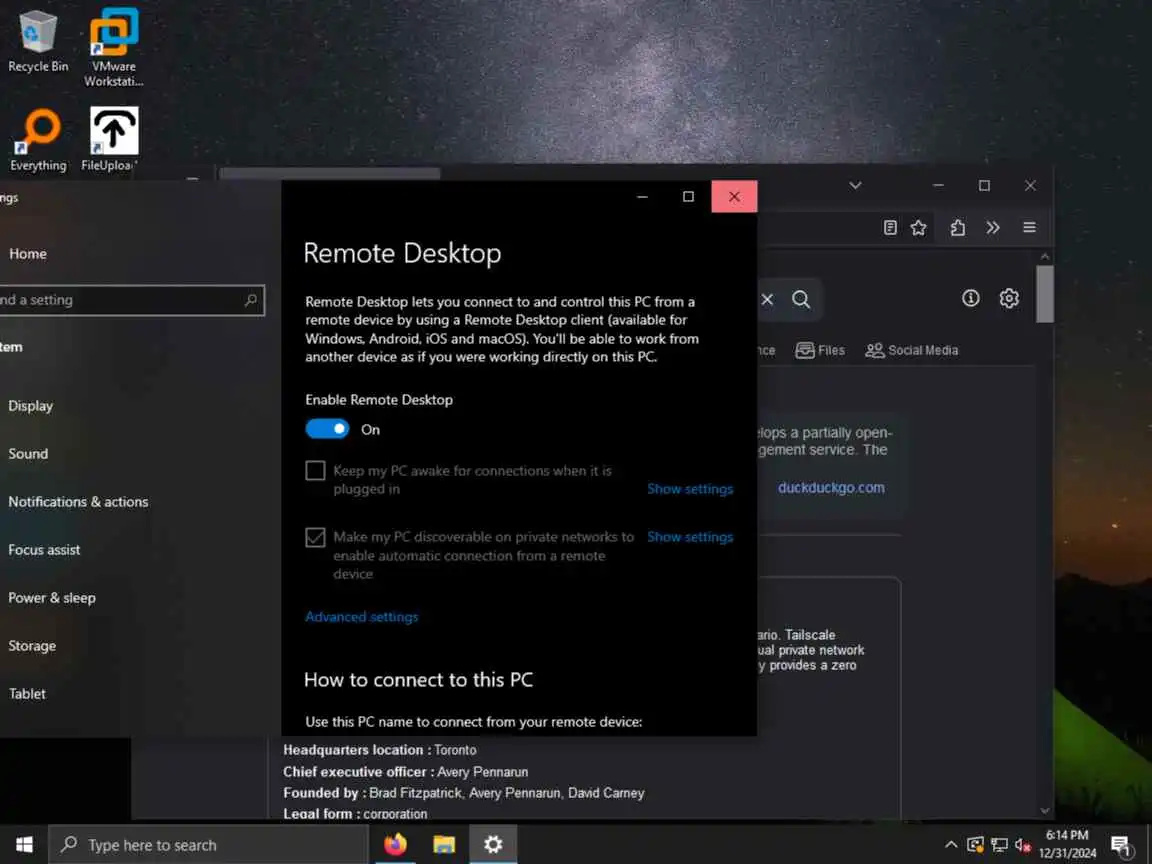
Task: Click the Firefox list-all-tabs chevron
Action: 855,185
